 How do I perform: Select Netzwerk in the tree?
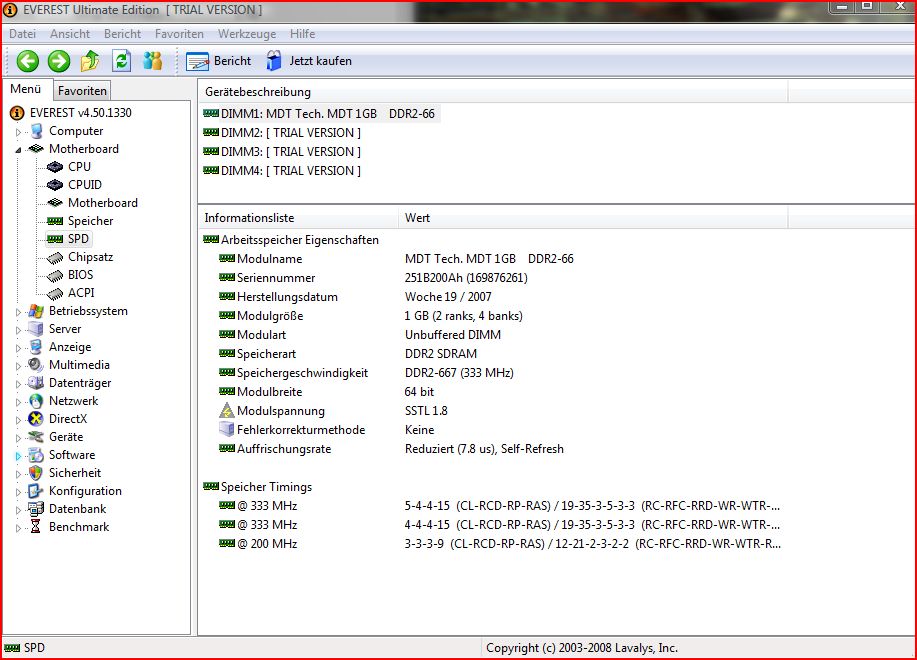coord(74,401)
